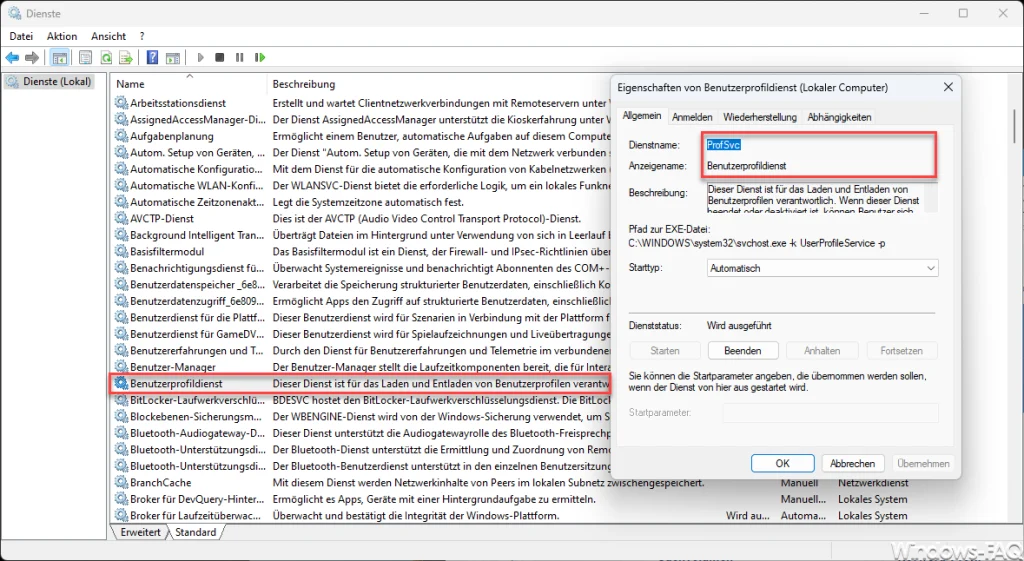Click the gear icon beside Benutzerprofildienst

tap(121, 383)
